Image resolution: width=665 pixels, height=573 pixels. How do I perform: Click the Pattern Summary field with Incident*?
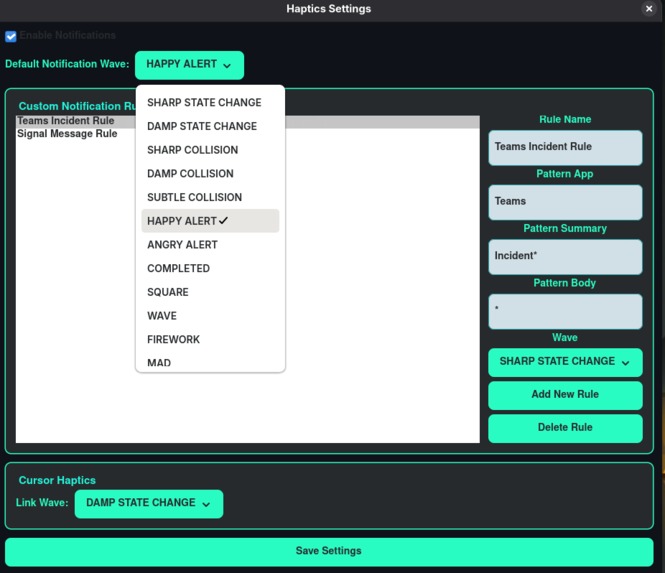coord(565,257)
